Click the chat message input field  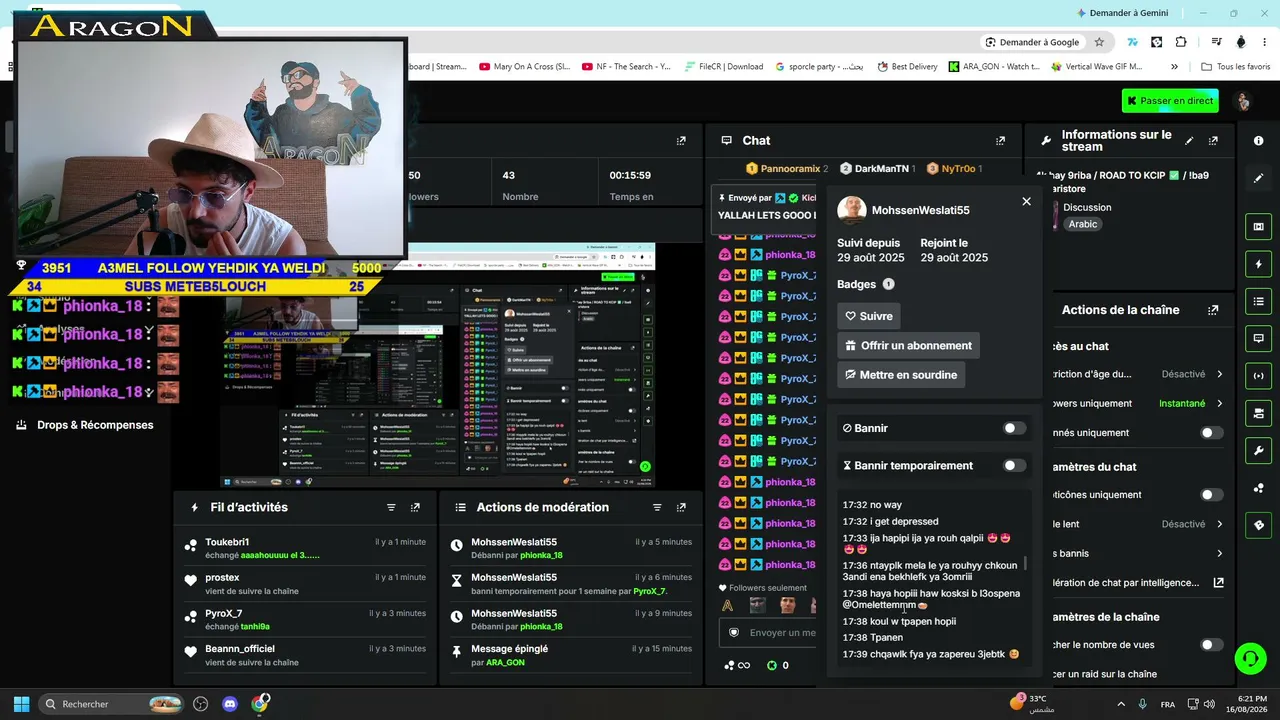770,632
